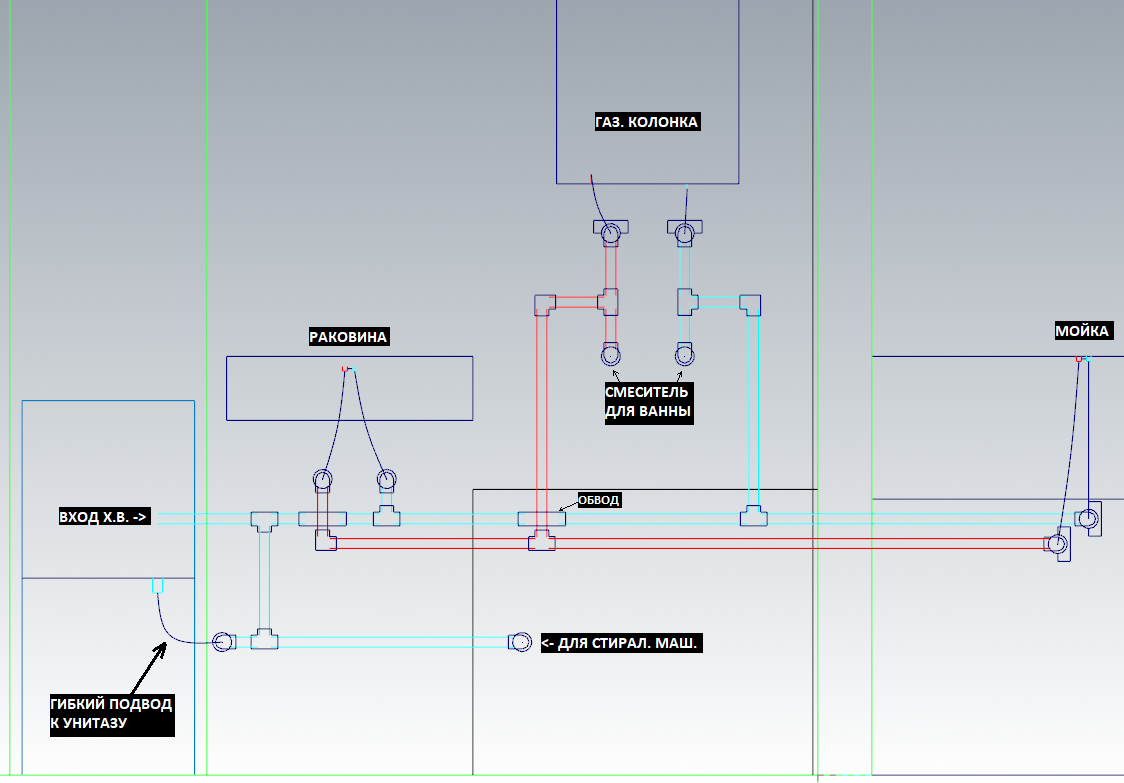The height and width of the screenshot is (783, 1124).
Task: Click the hot water bath mixer outlet circle
Action: (x=610, y=354)
